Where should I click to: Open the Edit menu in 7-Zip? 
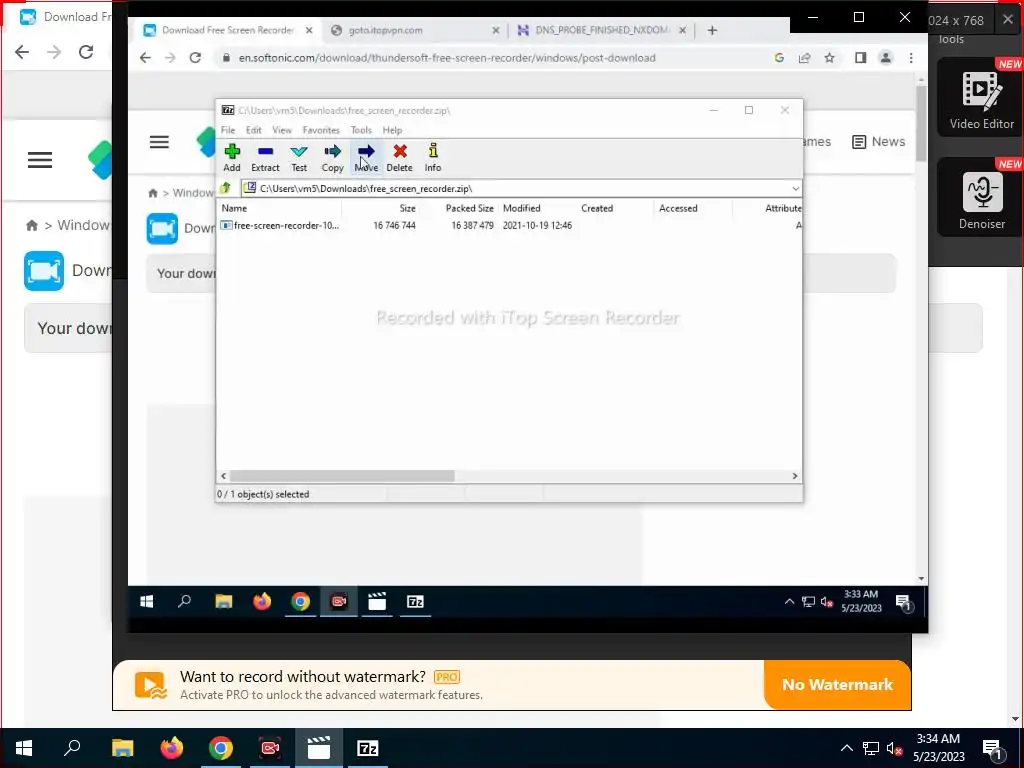click(253, 130)
